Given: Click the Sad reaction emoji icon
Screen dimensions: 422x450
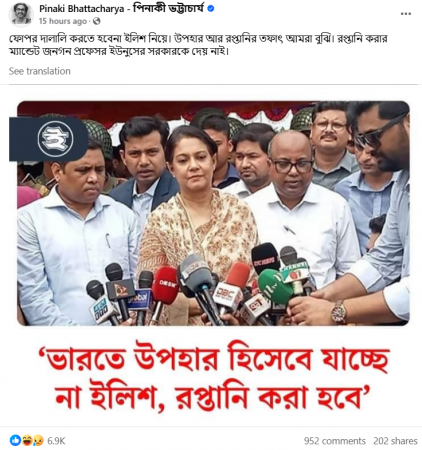Looking at the screenshot, I should [x=38, y=441].
